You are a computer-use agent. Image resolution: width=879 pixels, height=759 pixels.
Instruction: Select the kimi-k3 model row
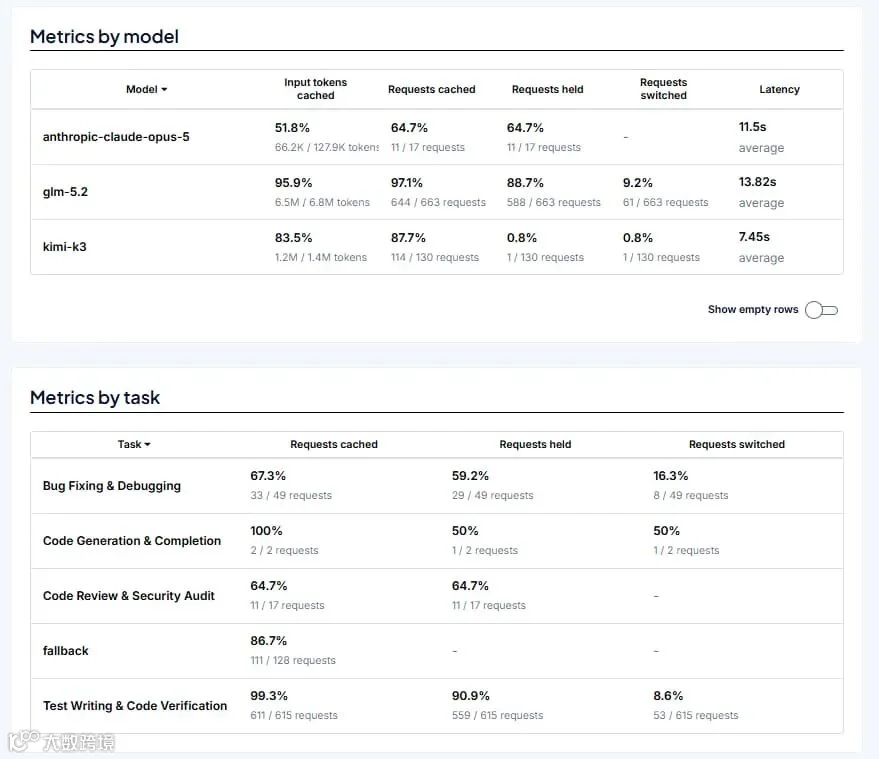(x=437, y=247)
